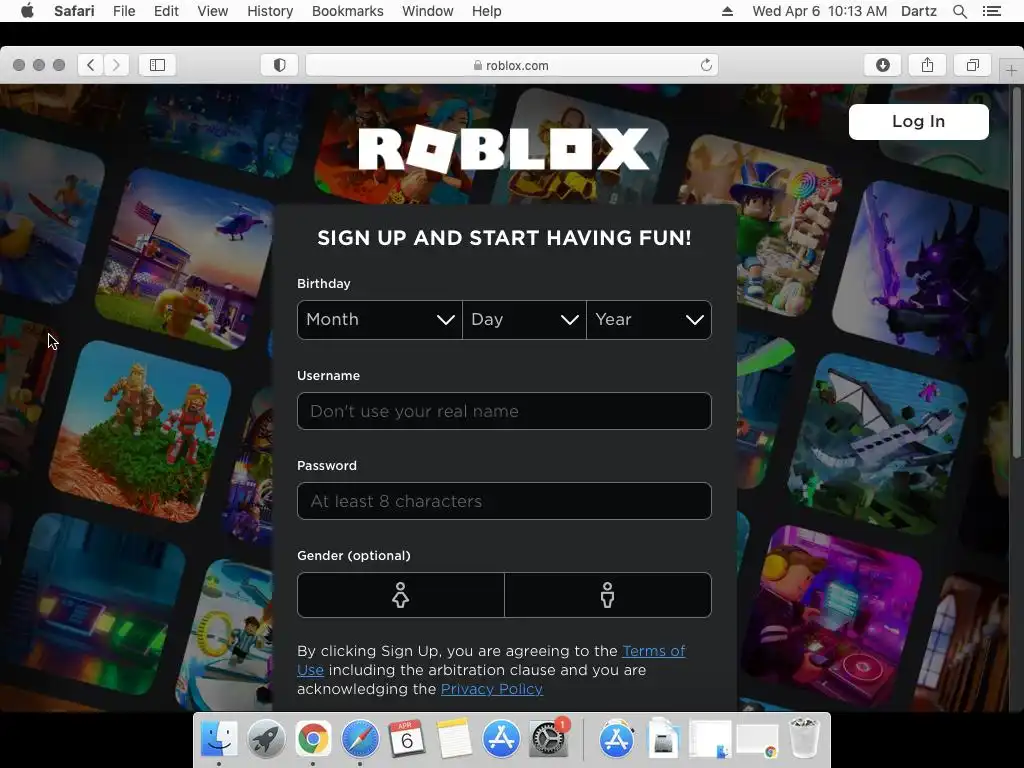Select the female gender option

(x=400, y=595)
